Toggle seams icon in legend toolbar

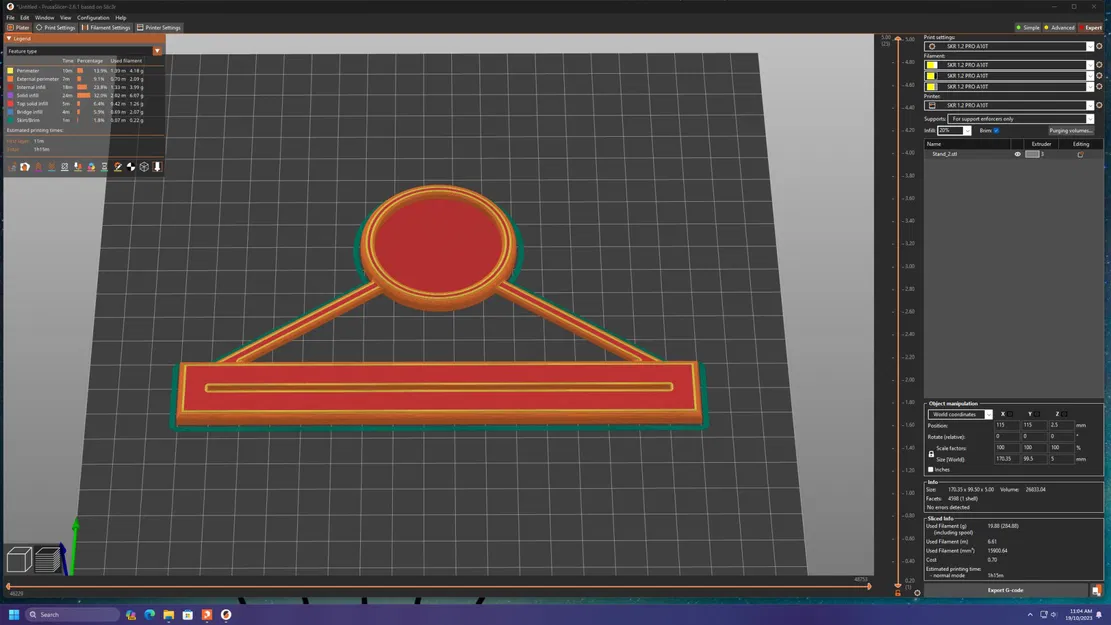pos(64,167)
